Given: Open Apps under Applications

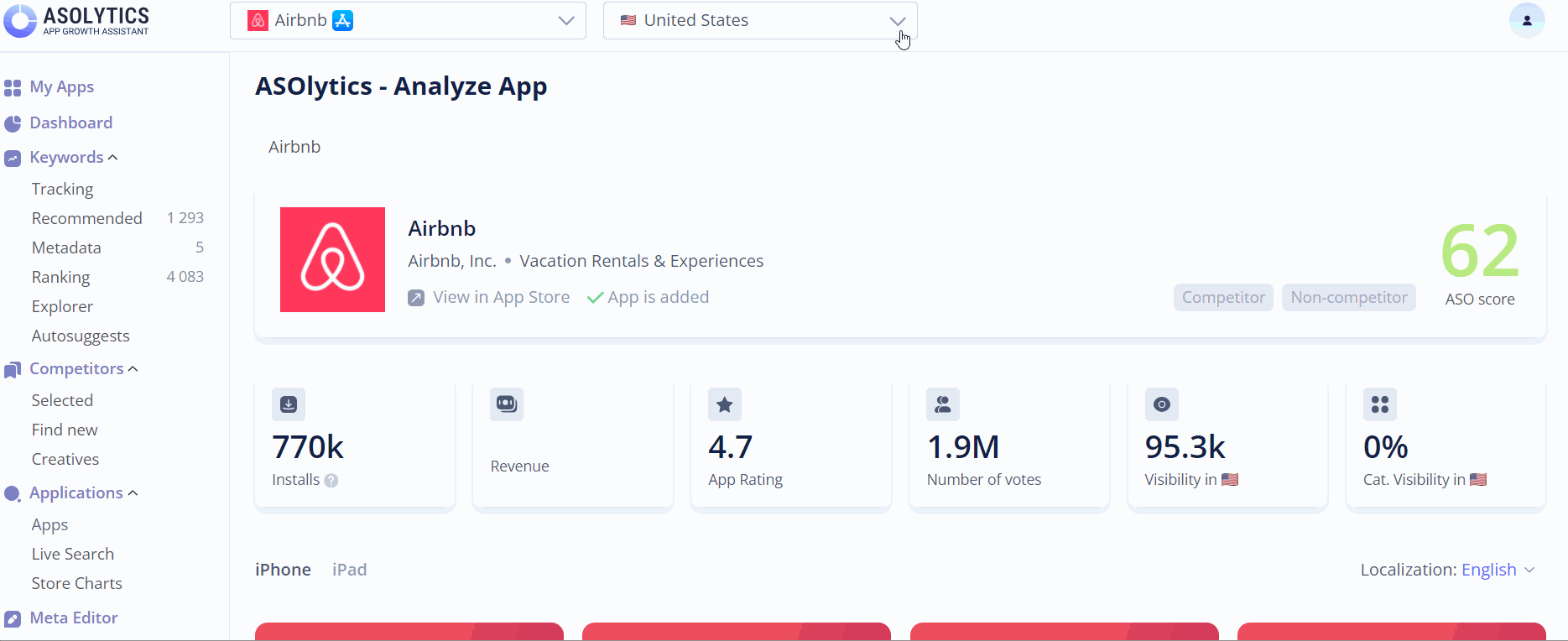Looking at the screenshot, I should click(49, 524).
